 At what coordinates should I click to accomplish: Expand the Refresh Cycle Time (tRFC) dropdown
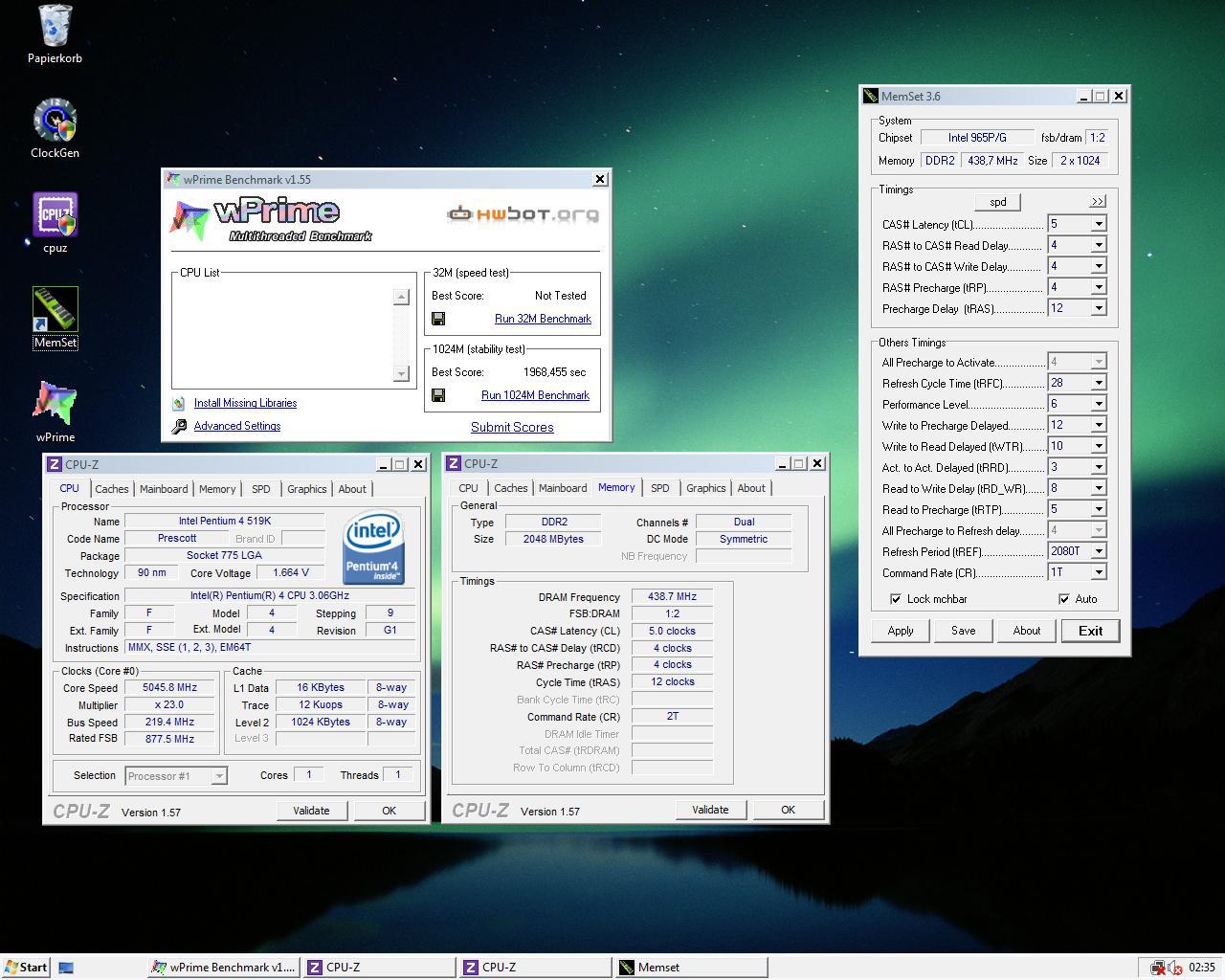tap(1099, 383)
